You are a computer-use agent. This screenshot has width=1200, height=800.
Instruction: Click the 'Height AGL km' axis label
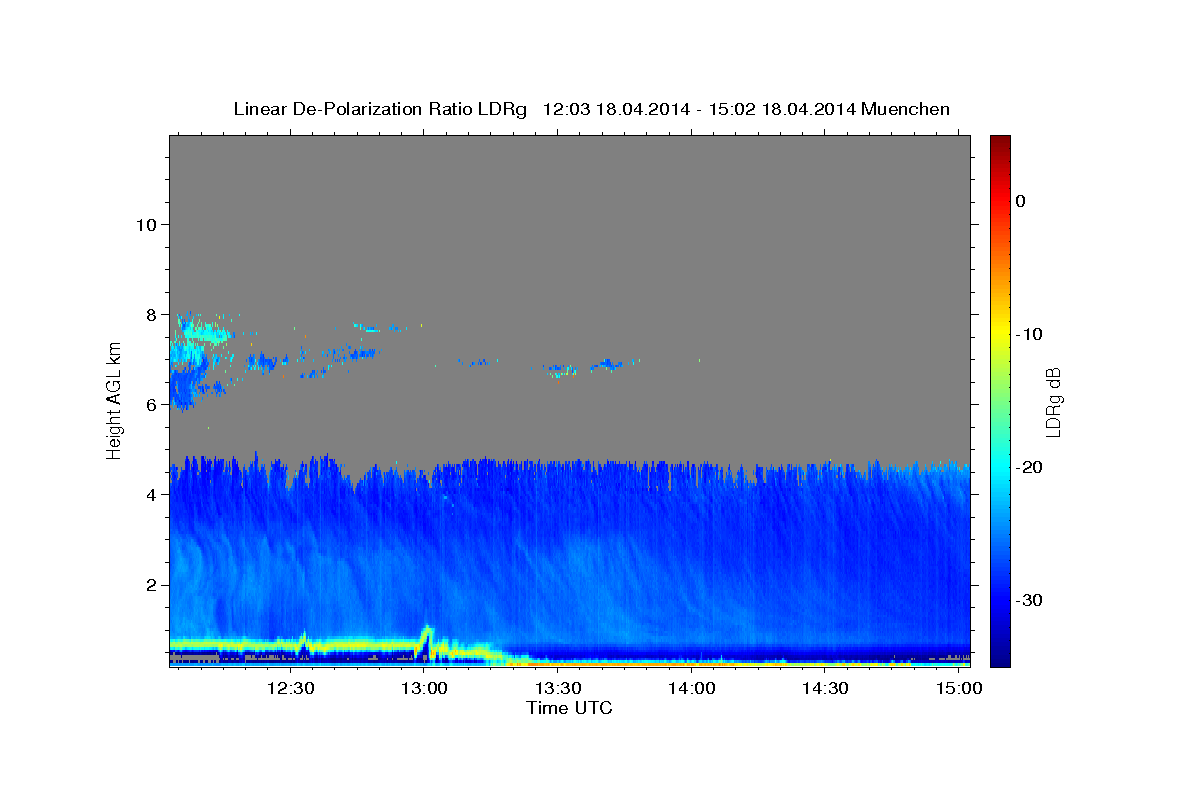click(x=114, y=400)
